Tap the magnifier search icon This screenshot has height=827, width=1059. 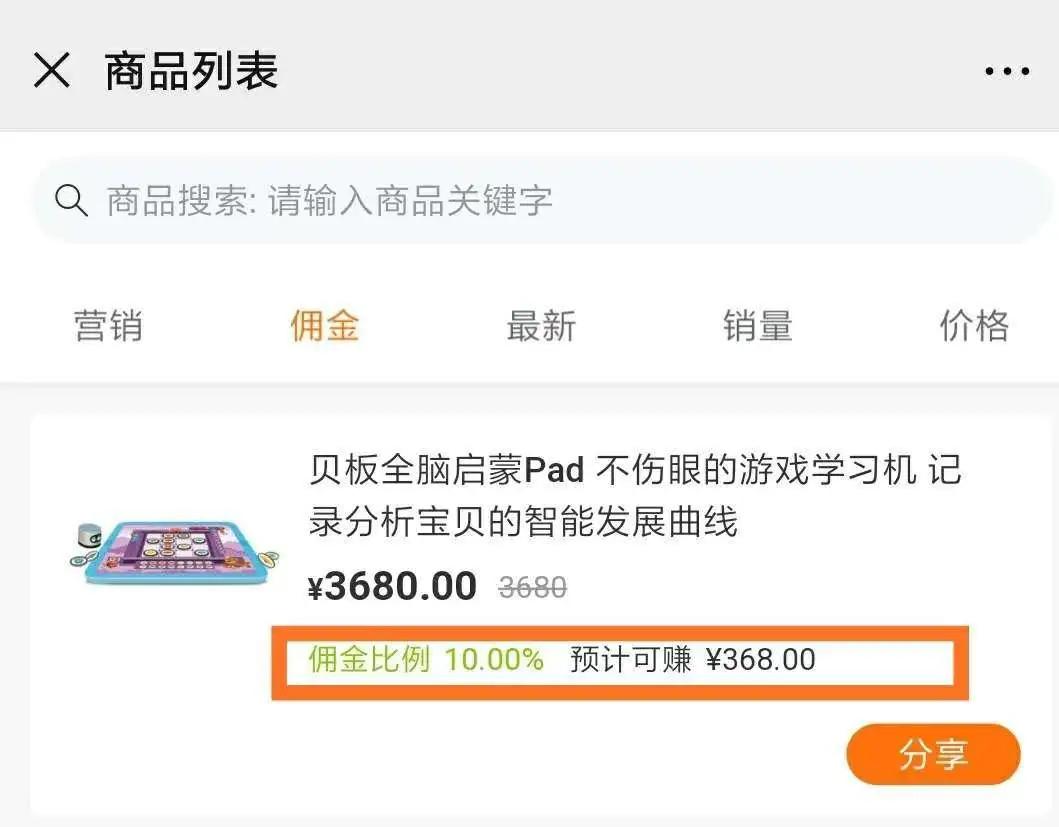point(71,199)
